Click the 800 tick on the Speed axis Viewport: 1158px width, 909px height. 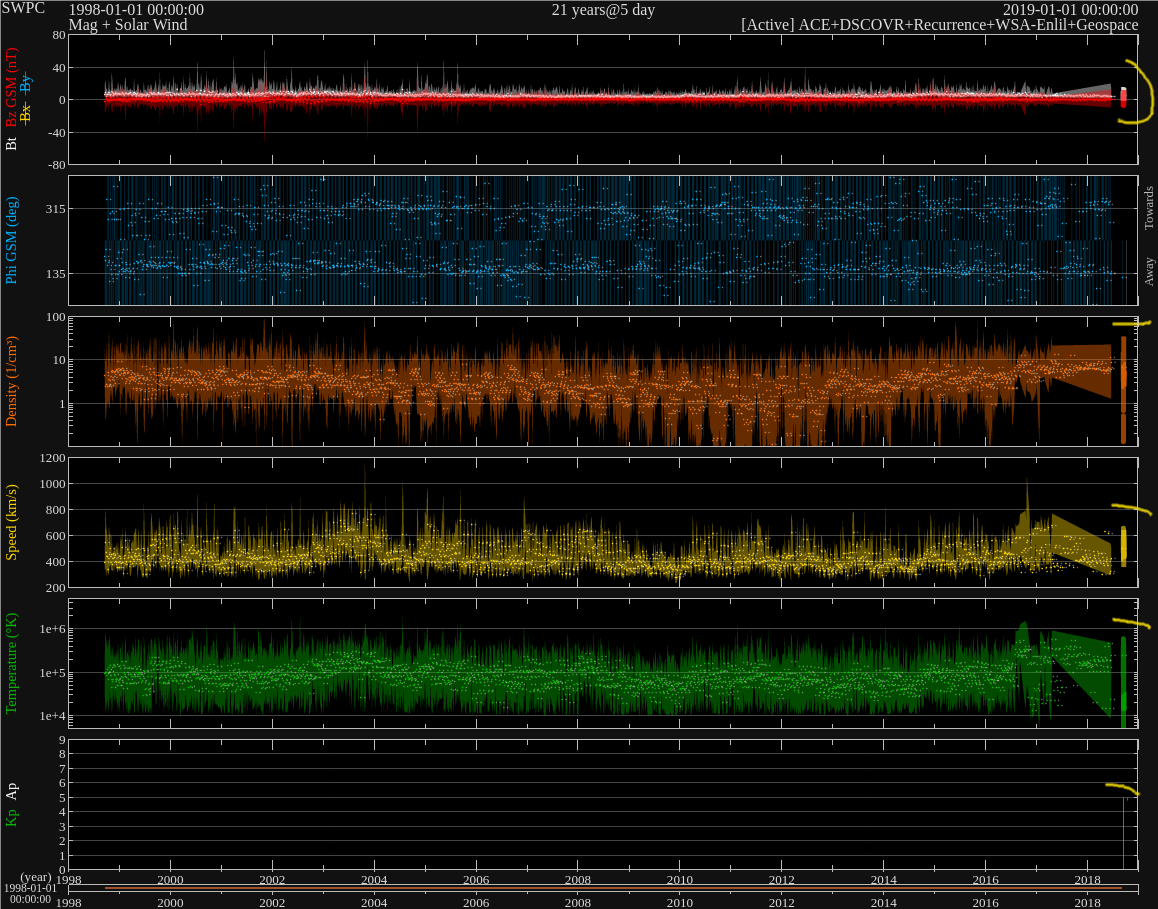click(x=56, y=510)
